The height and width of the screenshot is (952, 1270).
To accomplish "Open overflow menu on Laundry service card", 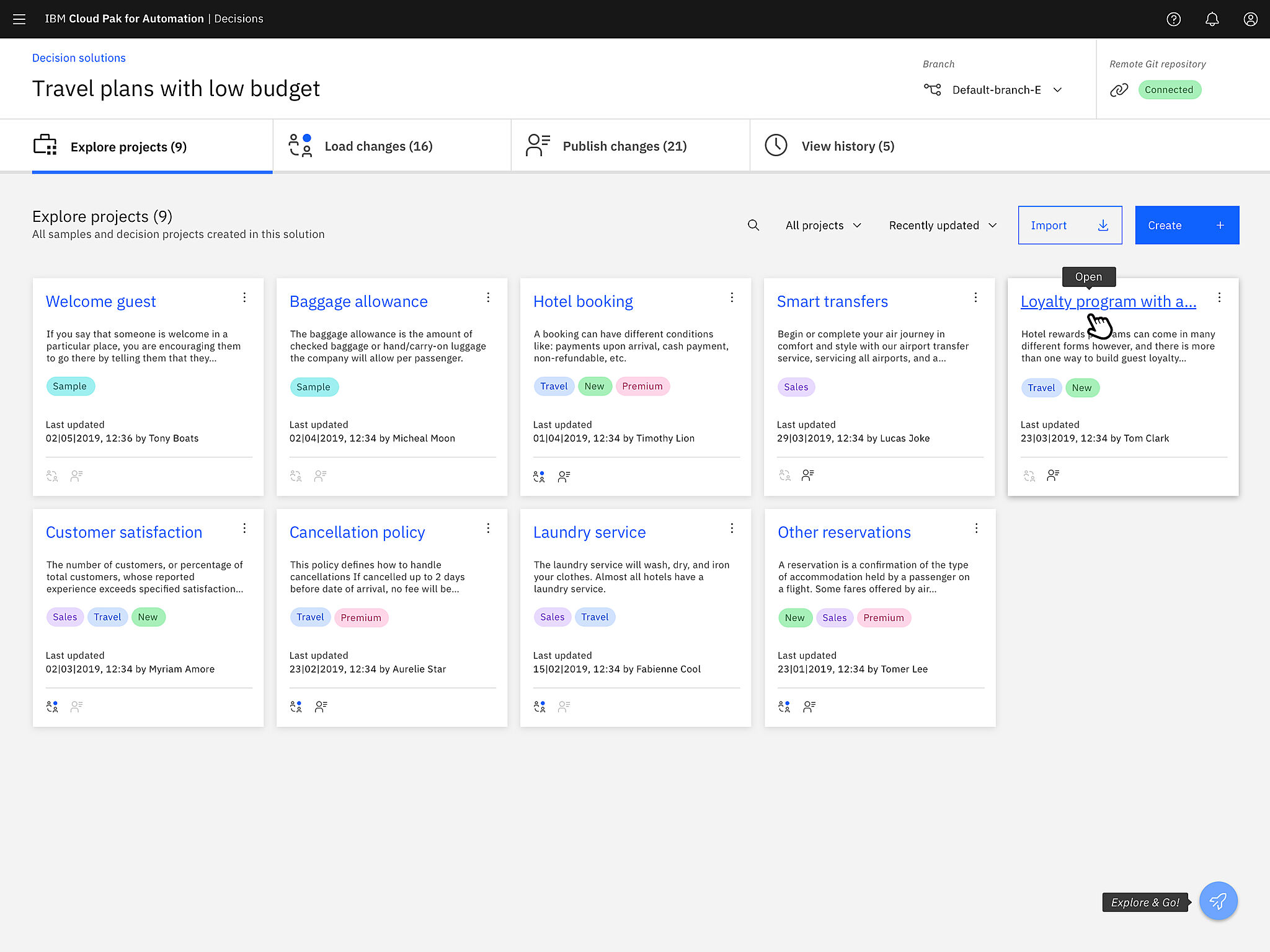I will [732, 528].
